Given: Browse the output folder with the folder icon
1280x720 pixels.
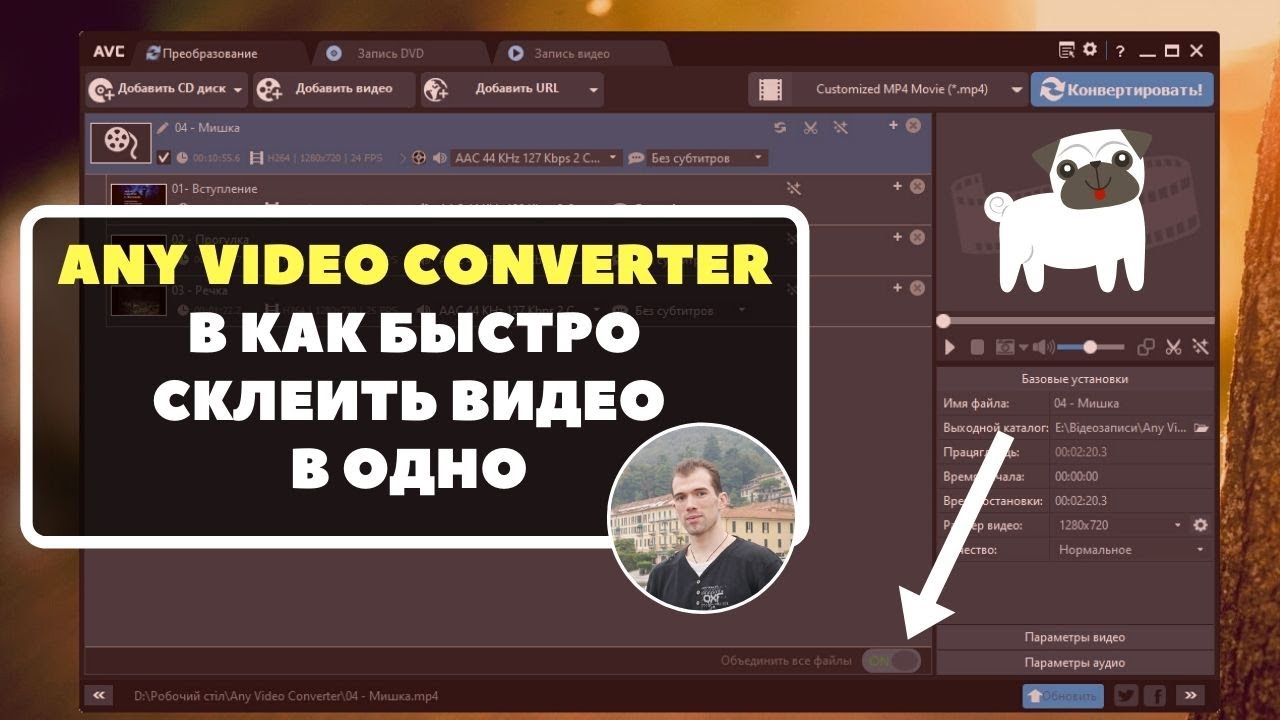Looking at the screenshot, I should tap(1201, 428).
